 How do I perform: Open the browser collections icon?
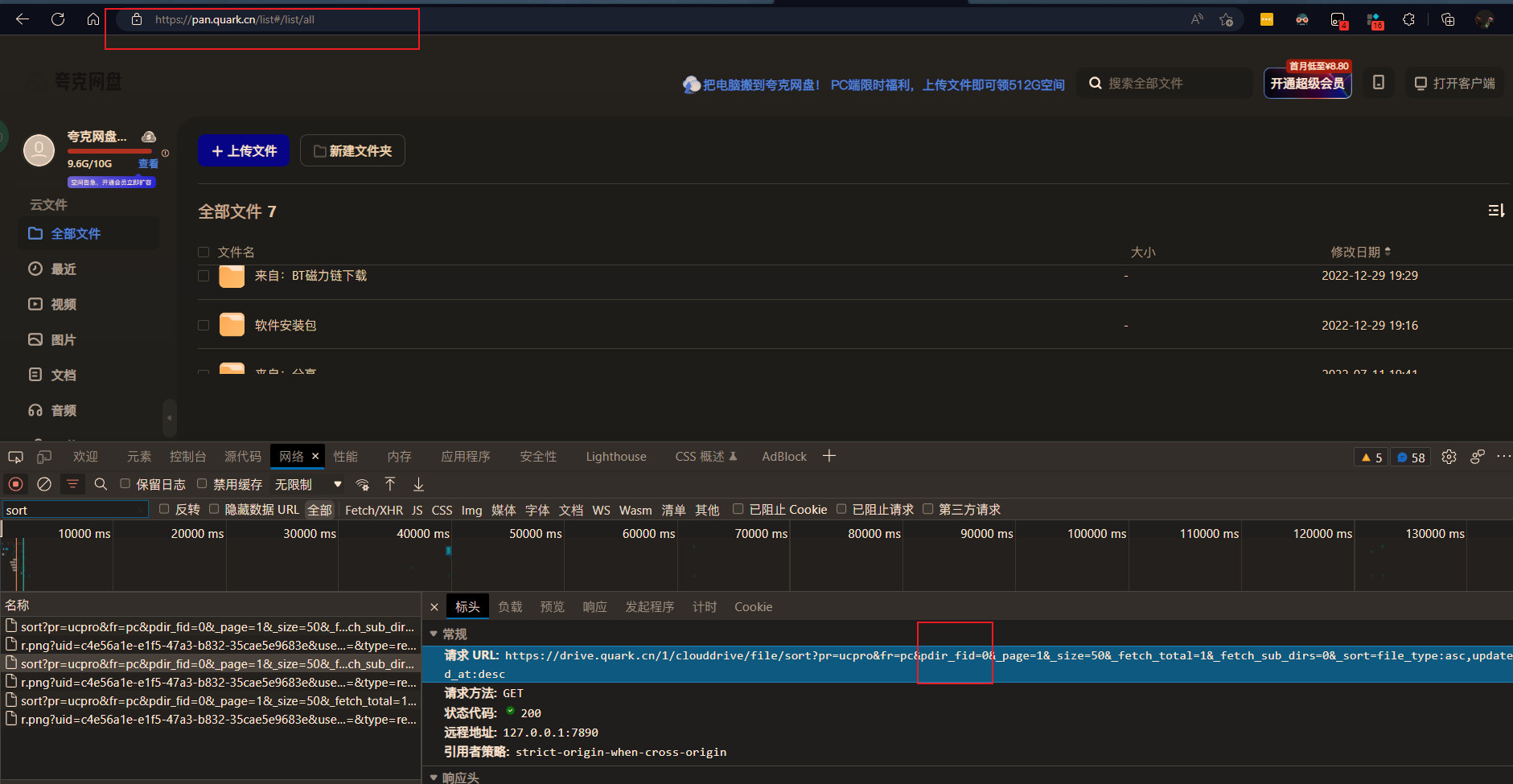tap(1448, 19)
